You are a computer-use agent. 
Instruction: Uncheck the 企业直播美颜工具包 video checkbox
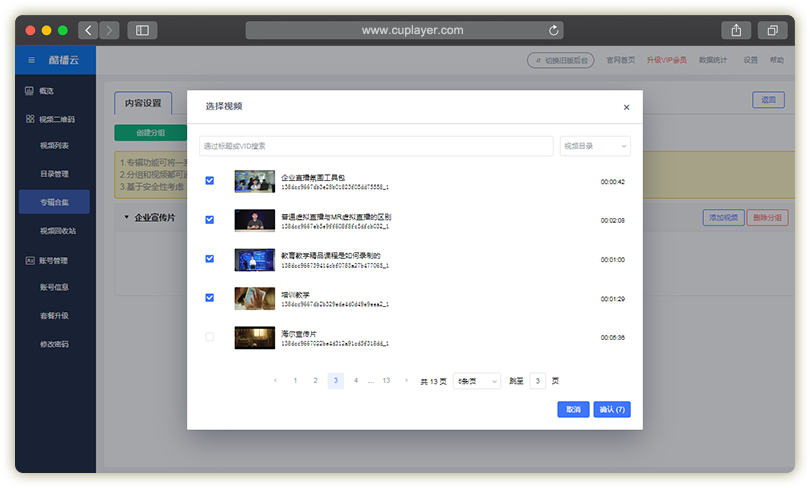(209, 181)
